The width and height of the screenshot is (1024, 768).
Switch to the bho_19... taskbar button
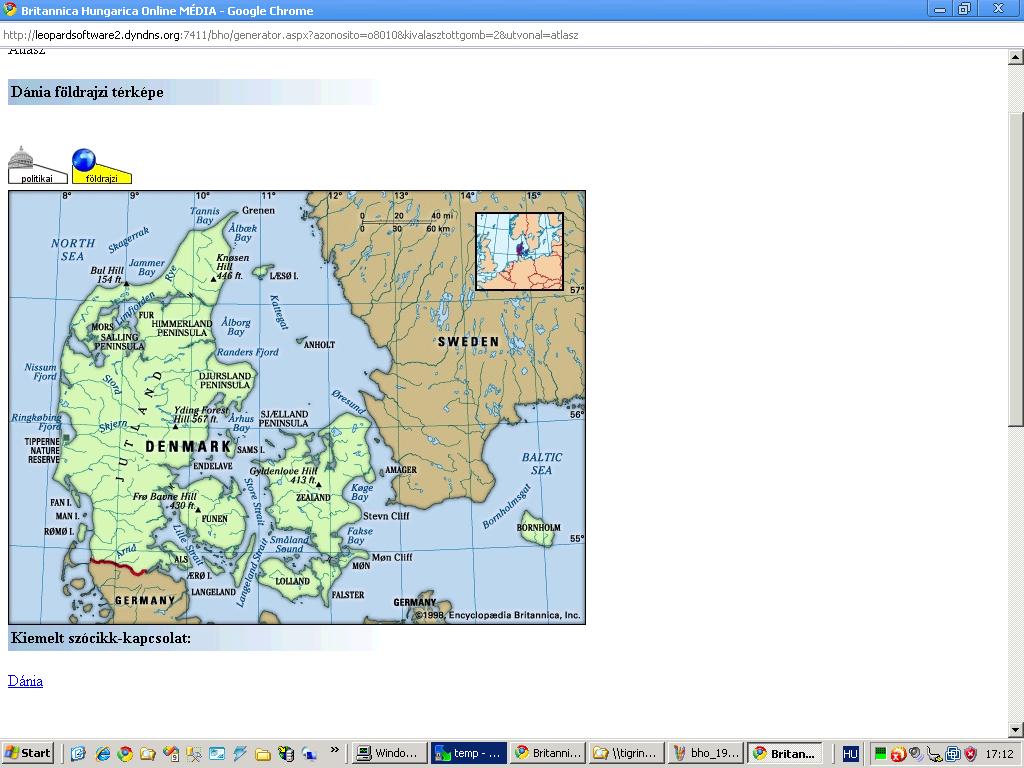pos(705,753)
